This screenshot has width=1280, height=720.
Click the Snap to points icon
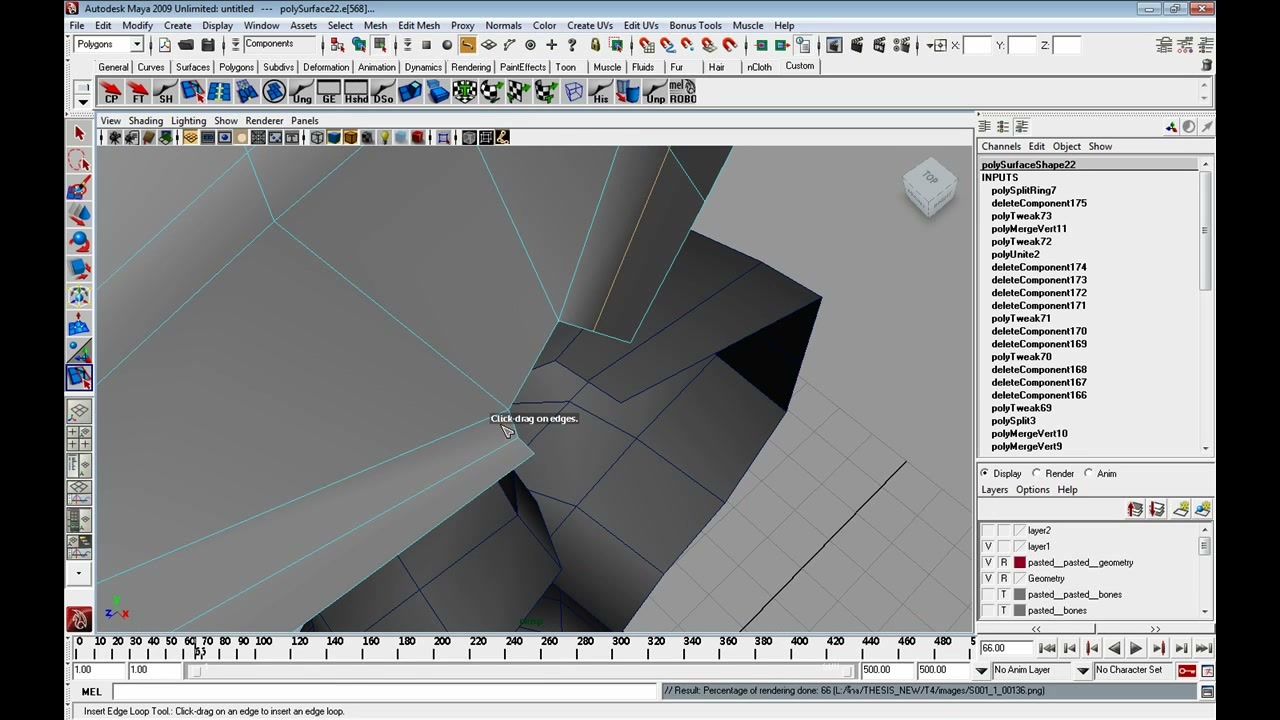click(688, 45)
